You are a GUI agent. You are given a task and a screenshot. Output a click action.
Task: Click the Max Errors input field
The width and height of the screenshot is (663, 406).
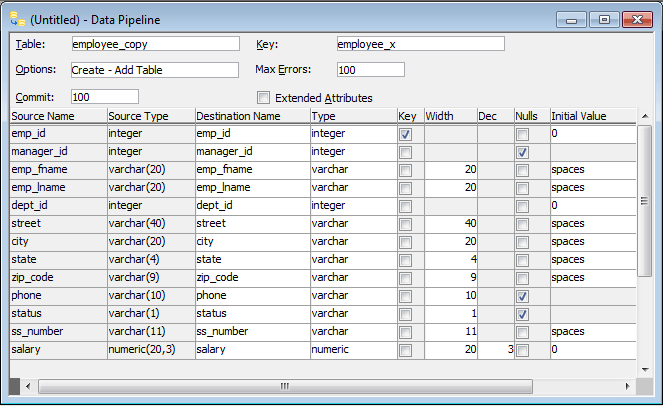(370, 70)
